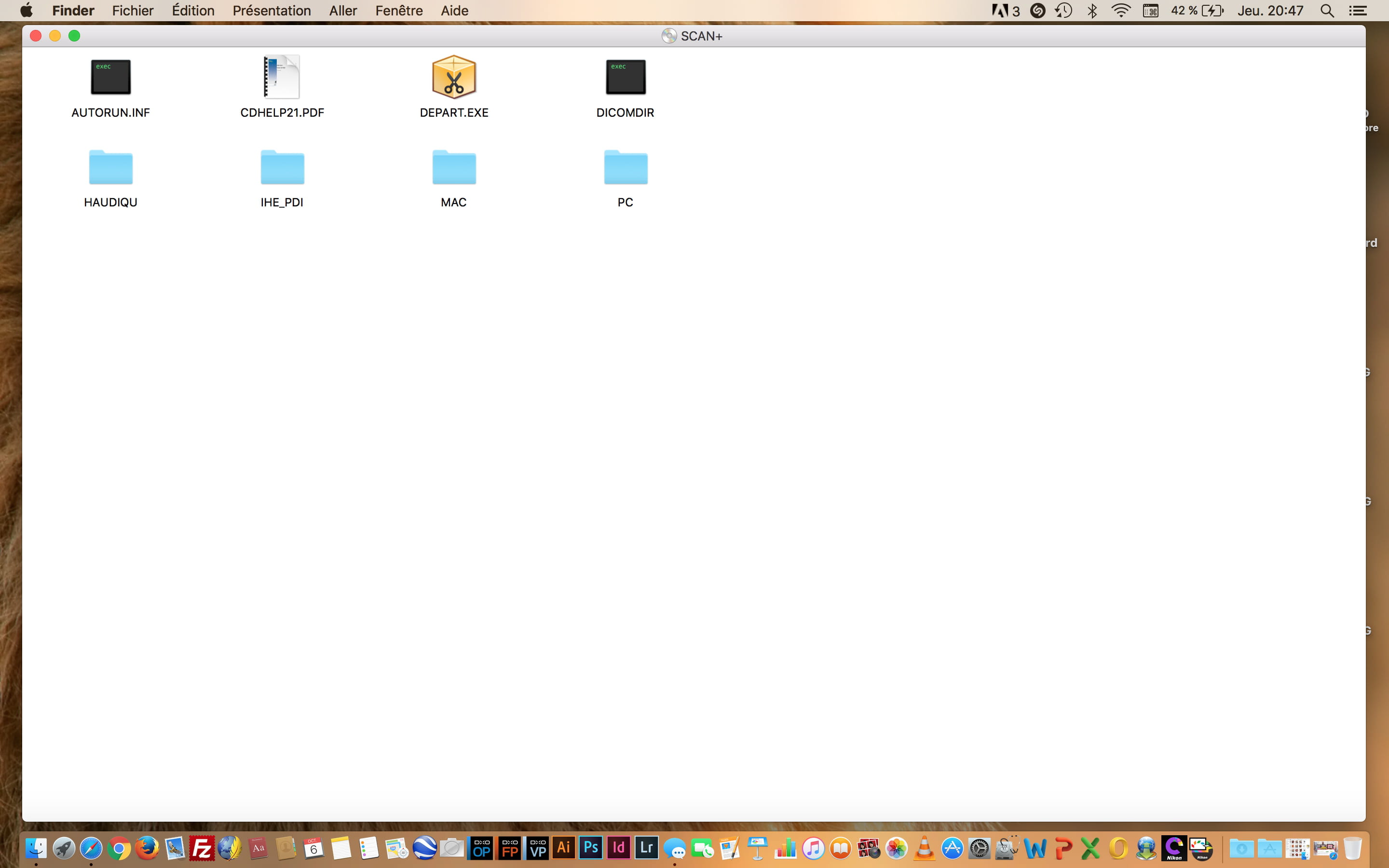Launch Safari from the Dock
The image size is (1389, 868).
[x=91, y=848]
